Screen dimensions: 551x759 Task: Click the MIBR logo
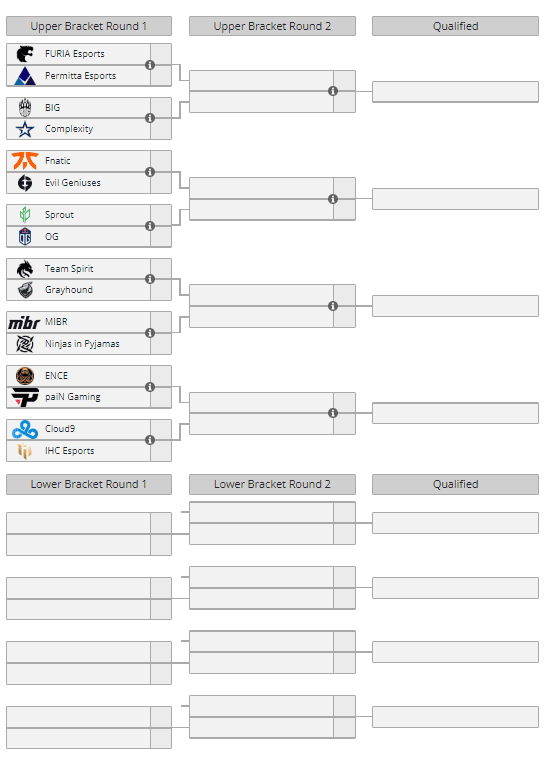pos(24,322)
